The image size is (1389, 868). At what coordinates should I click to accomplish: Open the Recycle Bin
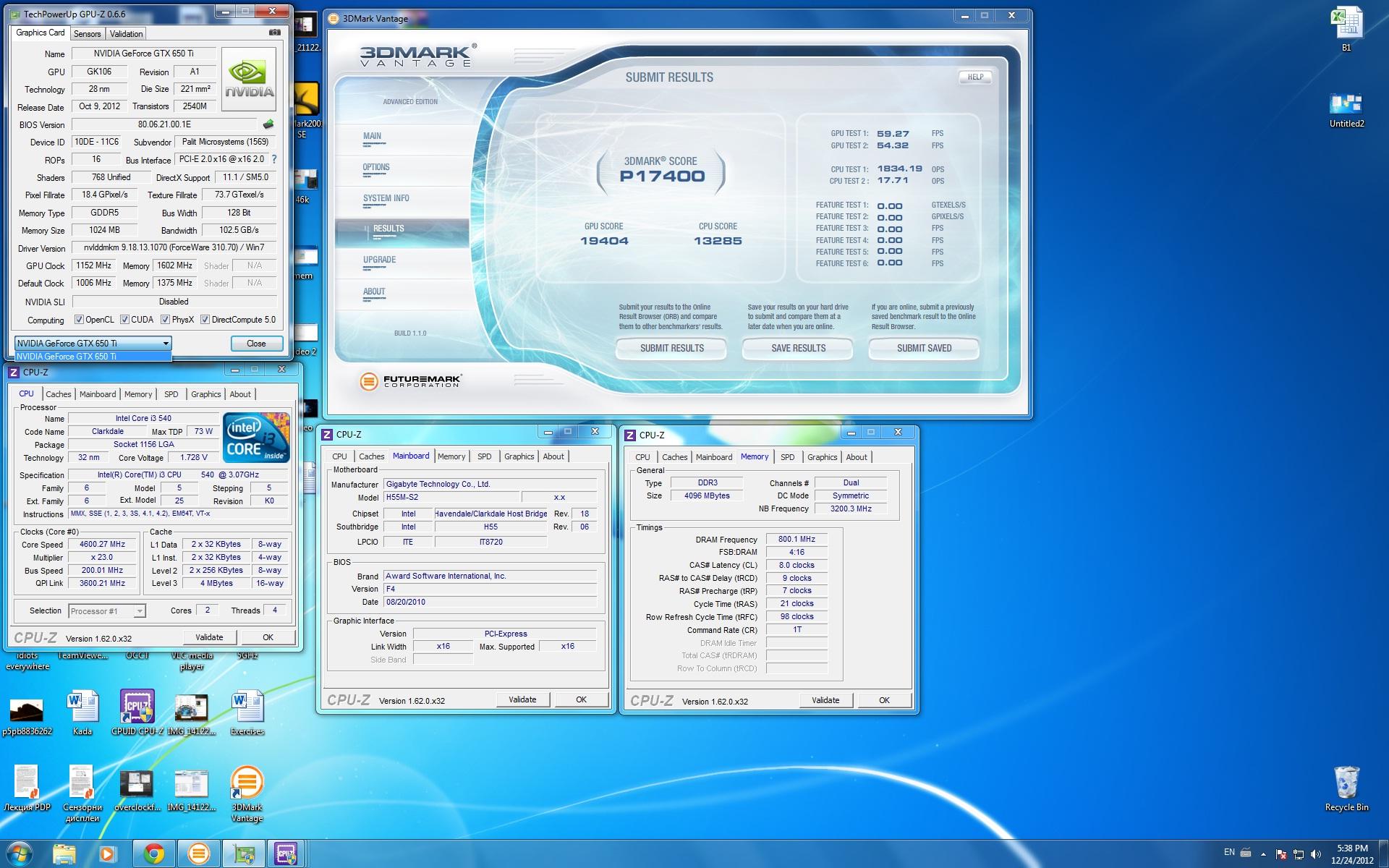pos(1346,788)
